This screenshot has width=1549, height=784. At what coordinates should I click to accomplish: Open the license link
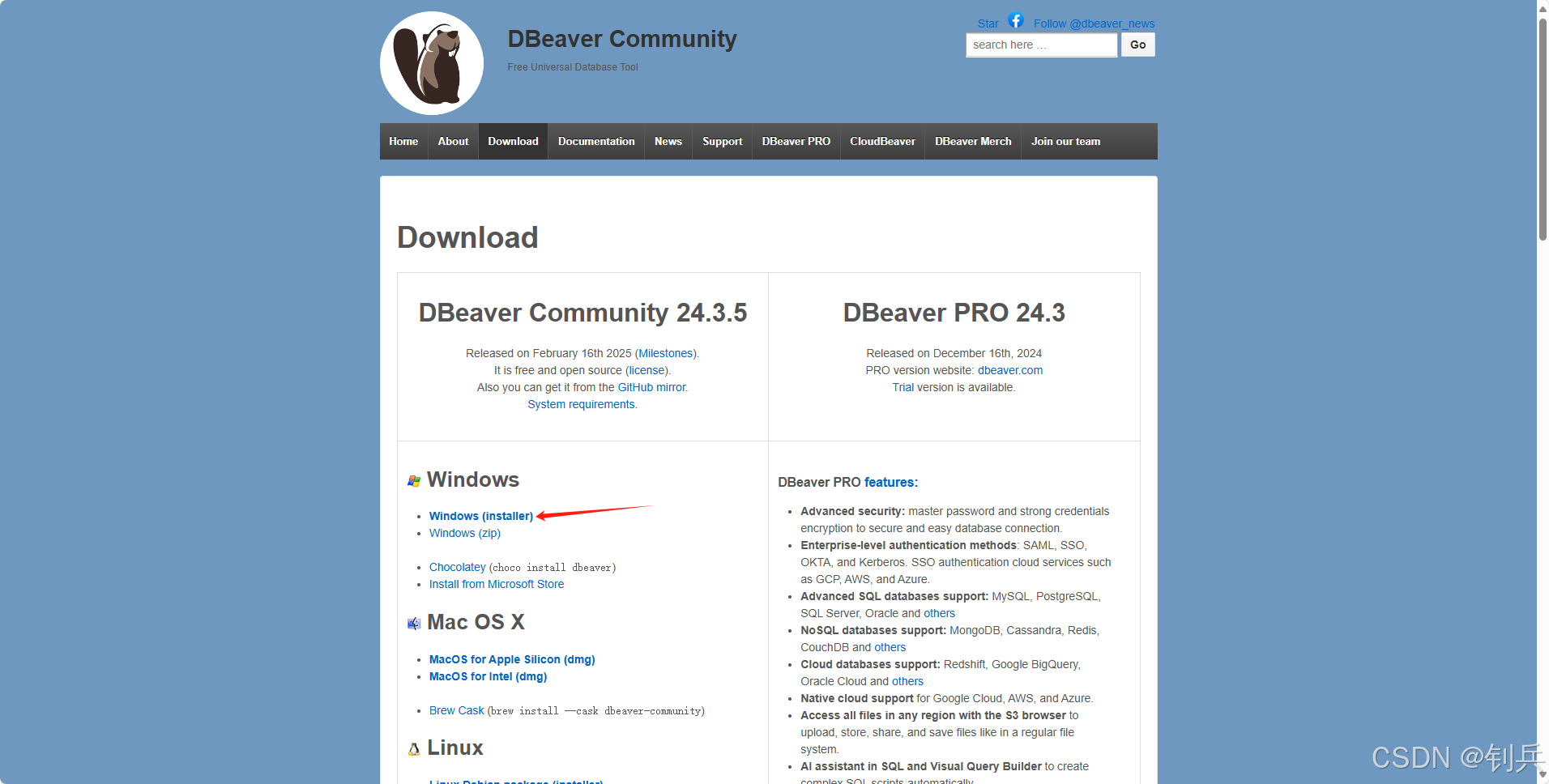[x=646, y=370]
